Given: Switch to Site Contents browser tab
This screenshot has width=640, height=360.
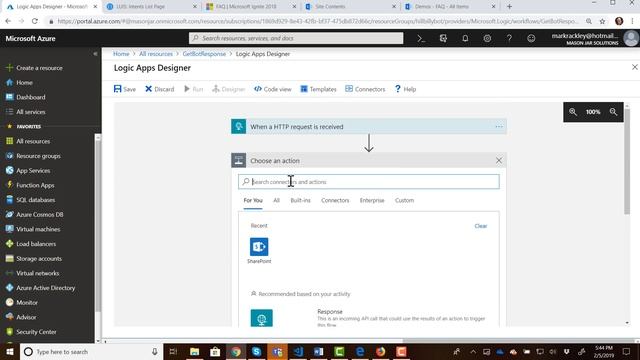Looking at the screenshot, I should 350,7.
